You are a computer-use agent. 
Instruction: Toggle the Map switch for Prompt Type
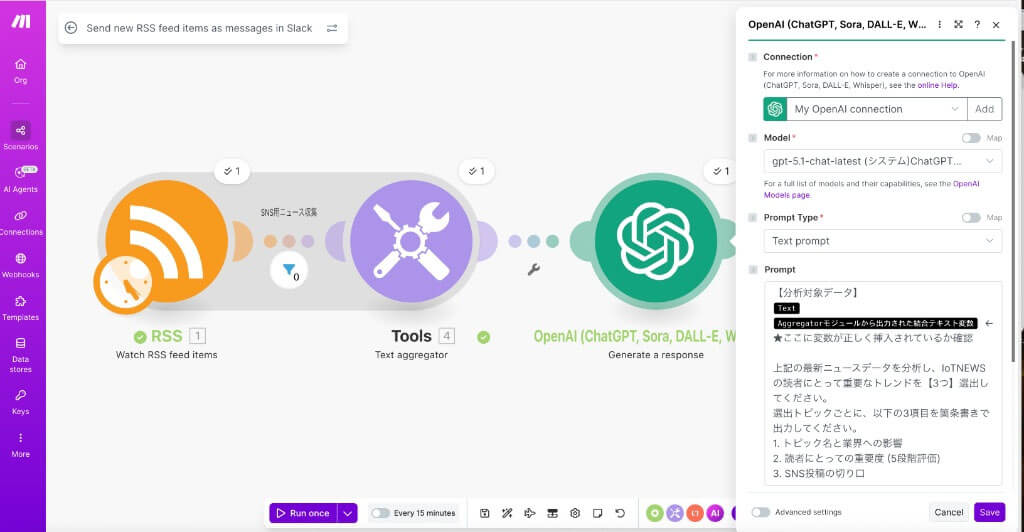coord(970,217)
